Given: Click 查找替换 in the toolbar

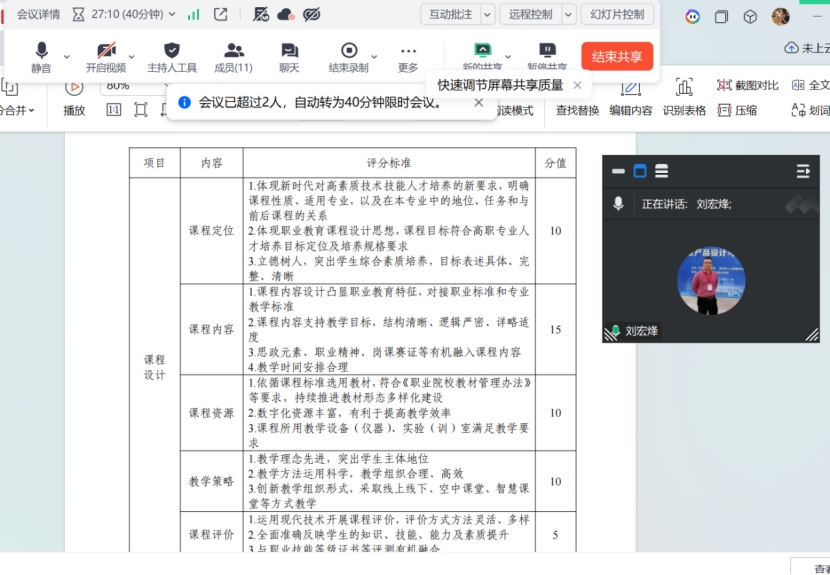Looking at the screenshot, I should tap(578, 110).
